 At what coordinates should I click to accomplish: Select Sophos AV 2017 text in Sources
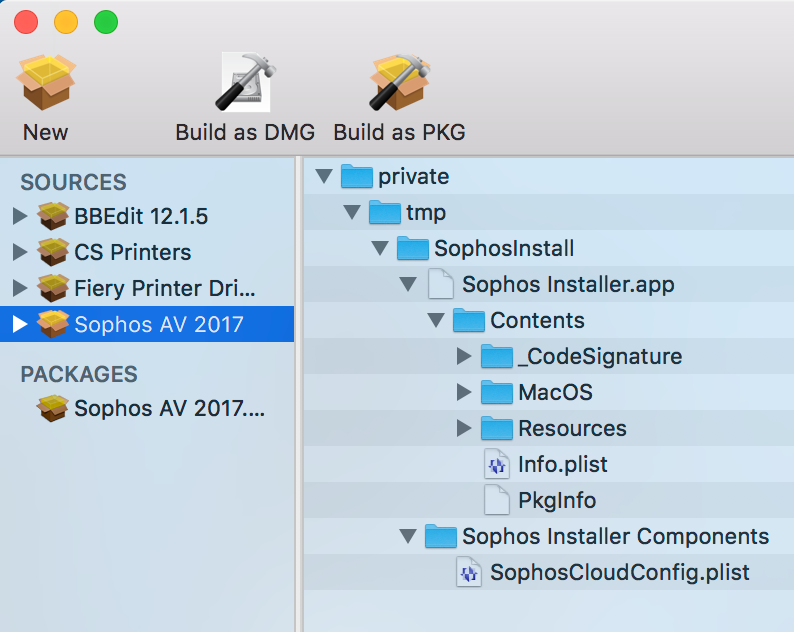159,325
